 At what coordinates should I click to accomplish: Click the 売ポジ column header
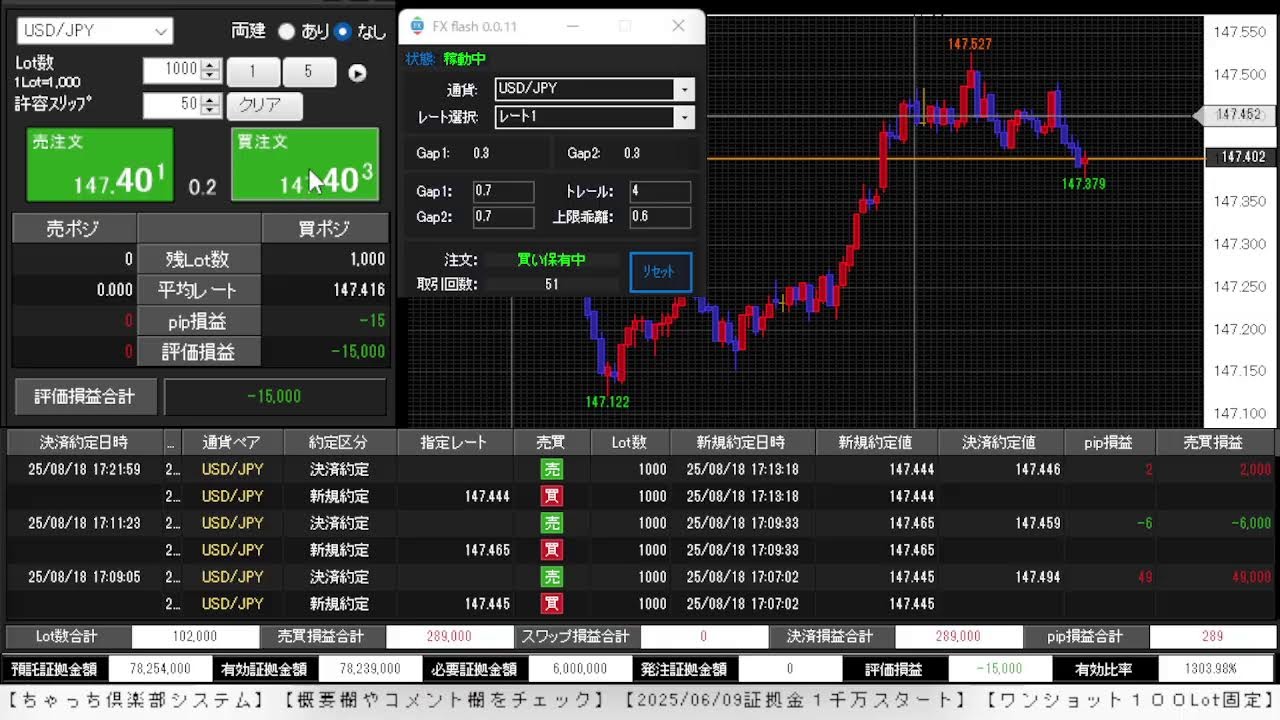(74, 228)
